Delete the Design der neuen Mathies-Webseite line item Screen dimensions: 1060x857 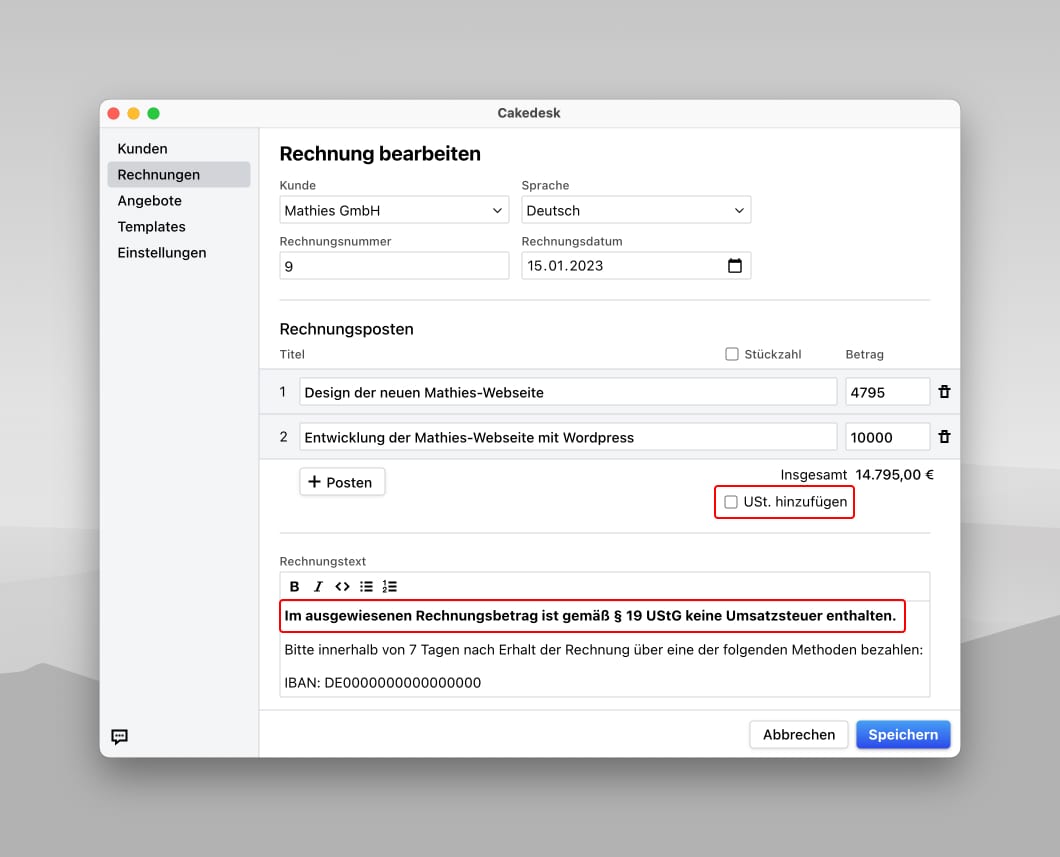click(x=944, y=391)
